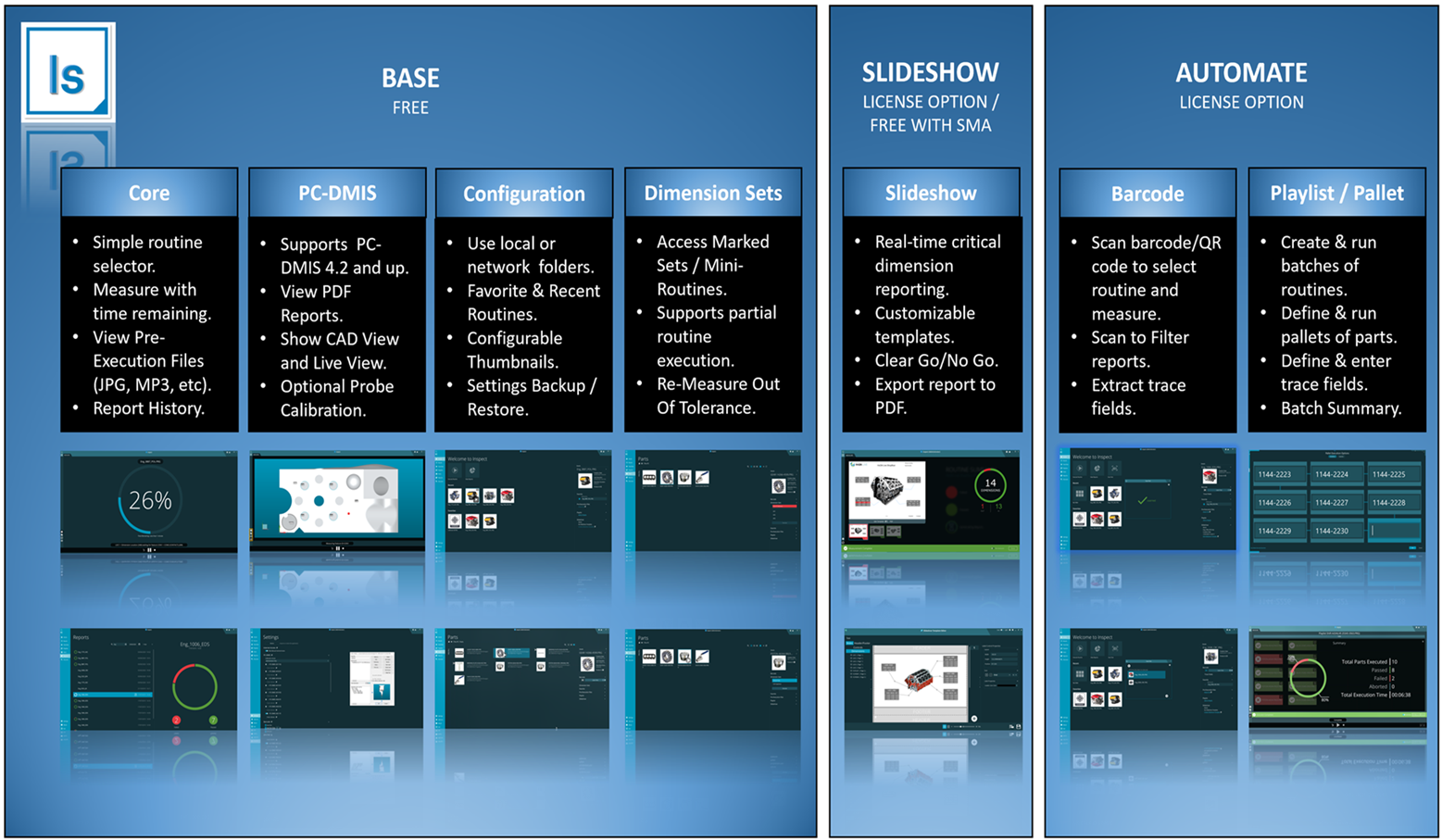Screen dimensions: 1442x840
Task: Open the View Reports tile in Inspect
Action: pyautogui.click(x=472, y=471)
